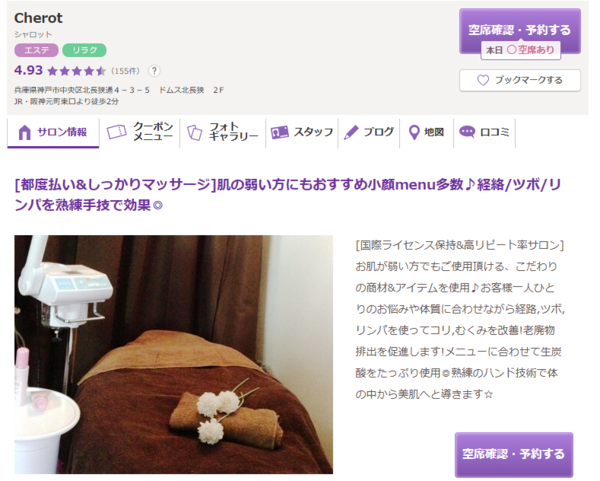Screen dimensions: 600x481
Task: Click the question mark help icon
Action: 154,71
